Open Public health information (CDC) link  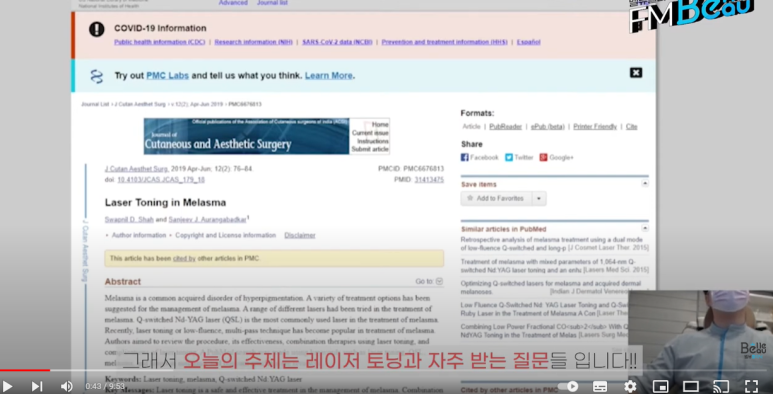160,42
